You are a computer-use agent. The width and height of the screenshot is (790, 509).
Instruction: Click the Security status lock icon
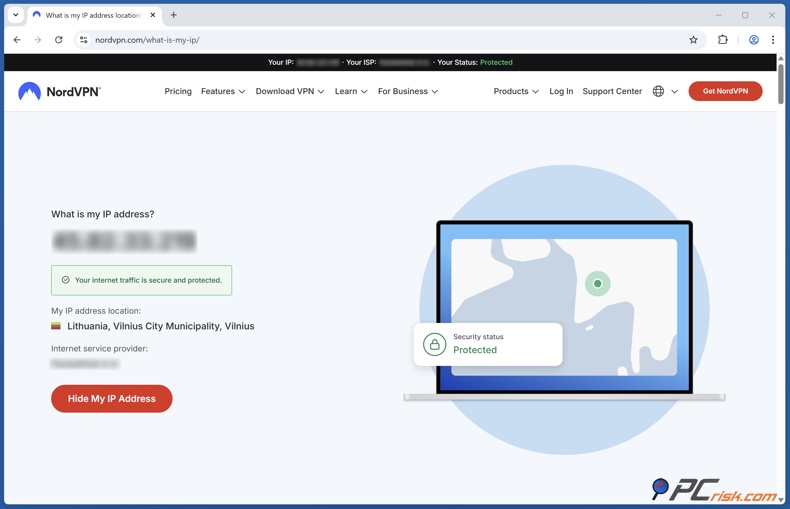(434, 344)
